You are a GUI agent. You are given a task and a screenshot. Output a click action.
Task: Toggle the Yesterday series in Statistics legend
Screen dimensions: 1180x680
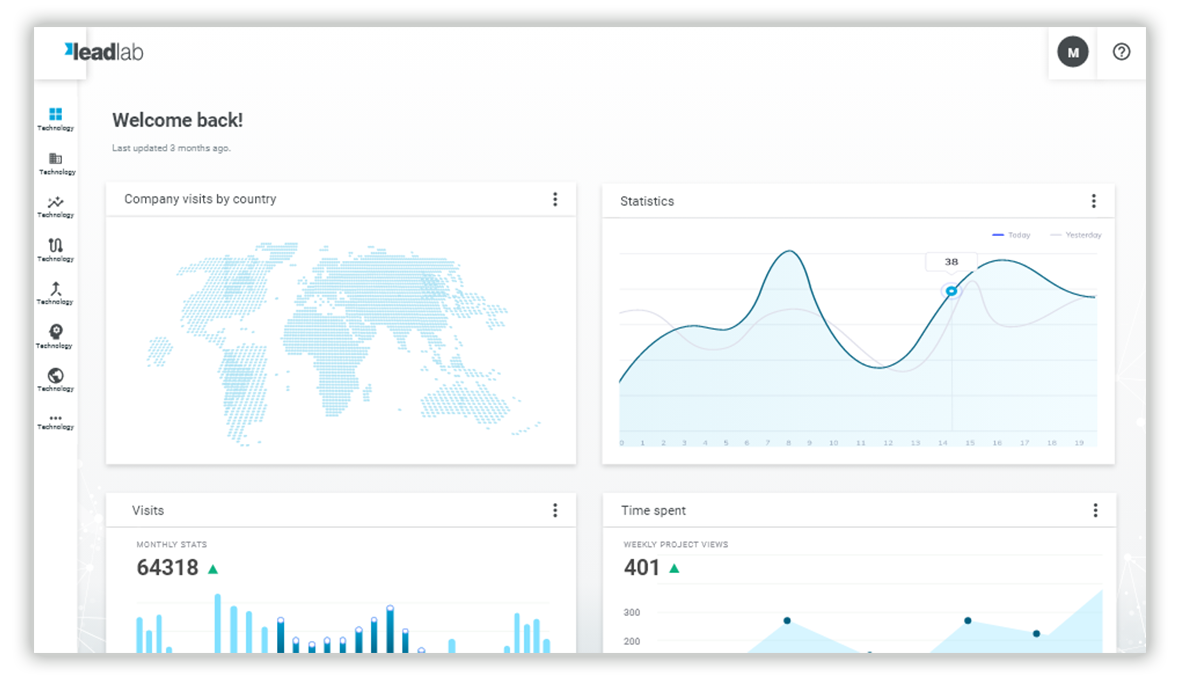[1078, 234]
